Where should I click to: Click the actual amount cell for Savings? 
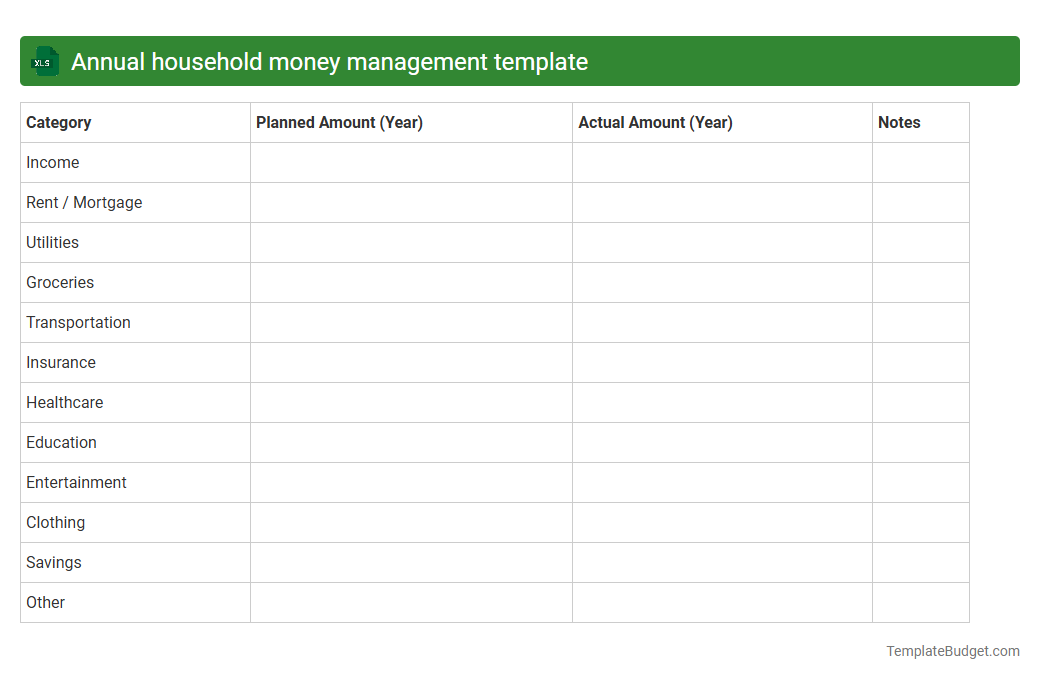point(722,562)
